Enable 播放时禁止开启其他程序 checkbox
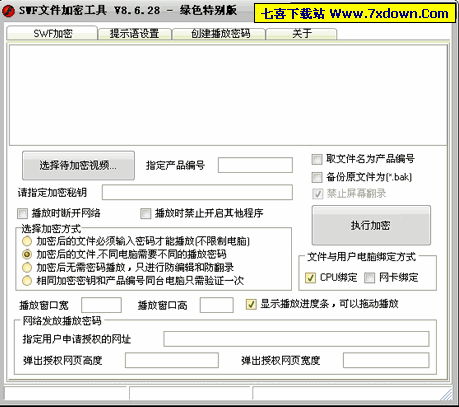Image resolution: width=459 pixels, height=407 pixels. pyautogui.click(x=145, y=213)
